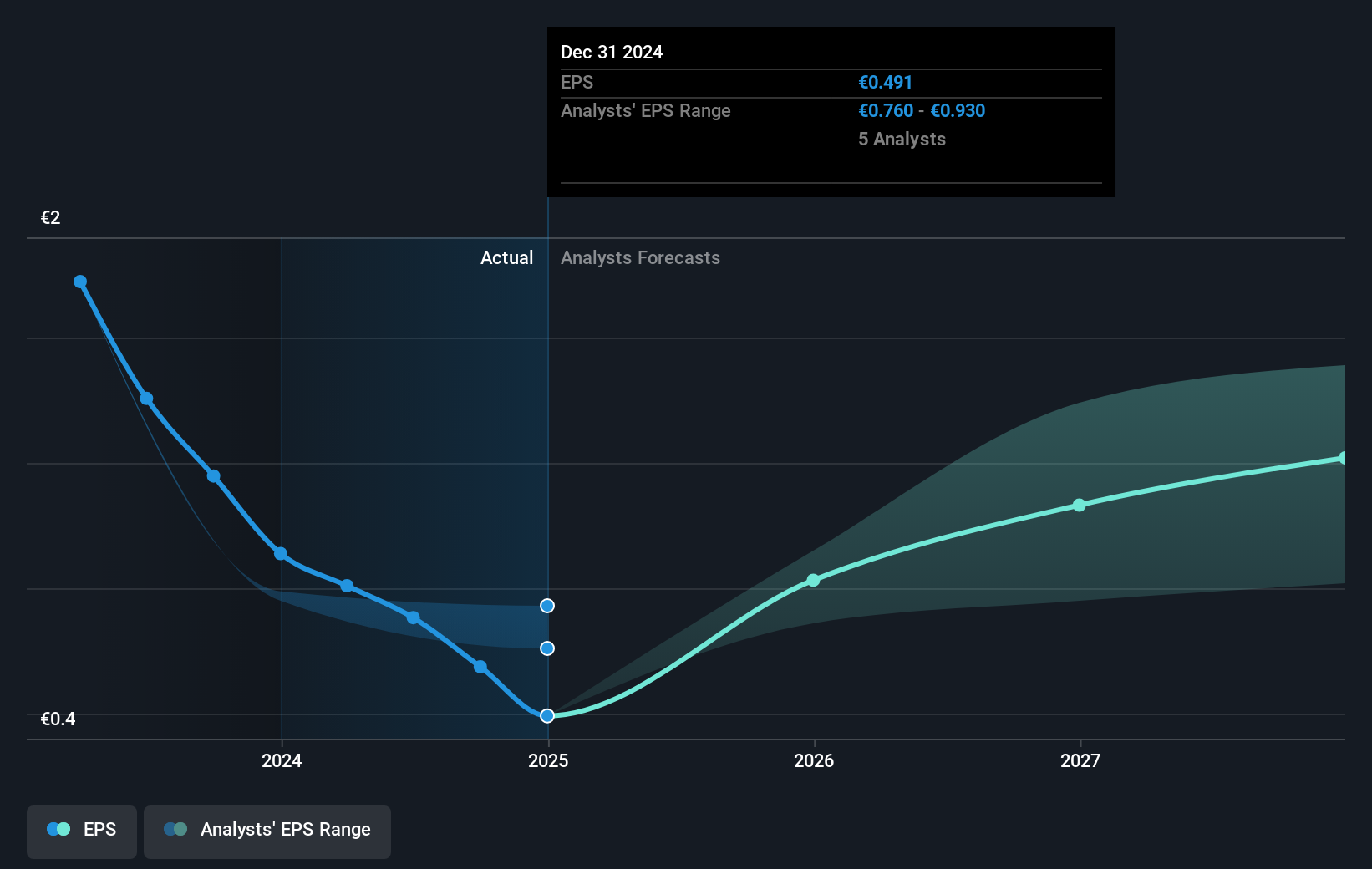Image resolution: width=1372 pixels, height=869 pixels.
Task: Click the EPS point just after 2024
Action: click(347, 586)
